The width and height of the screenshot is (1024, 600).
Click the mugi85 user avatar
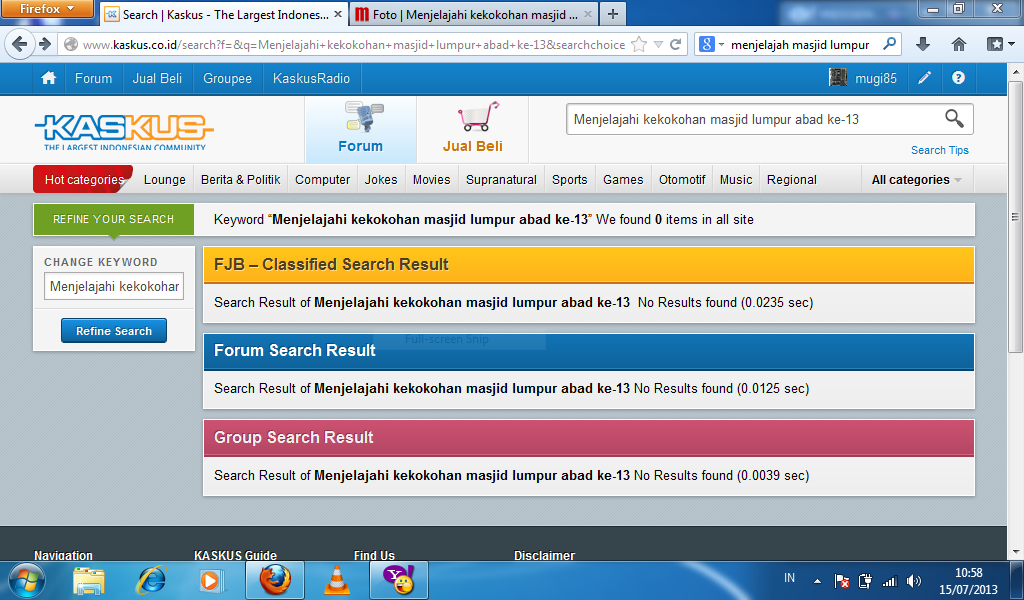(838, 78)
